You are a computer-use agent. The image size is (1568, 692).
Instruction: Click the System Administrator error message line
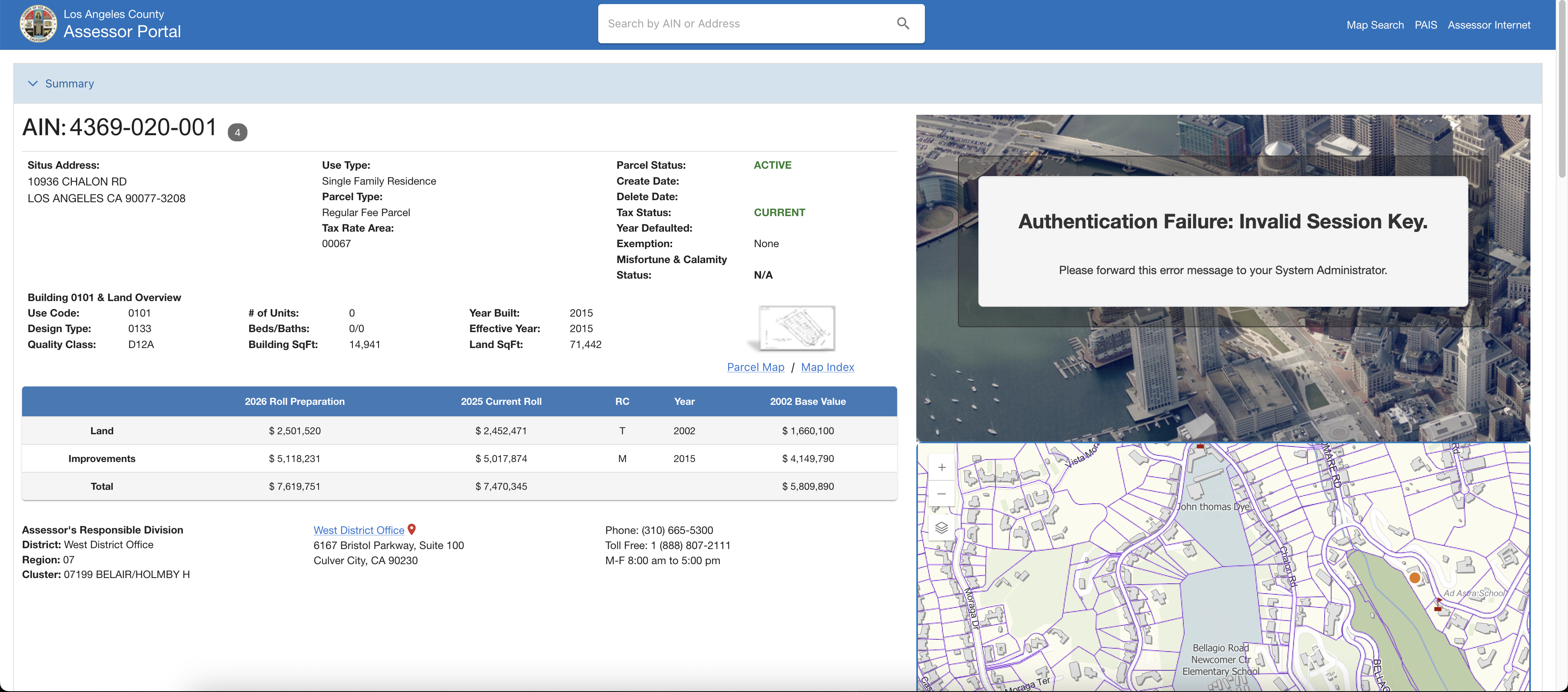click(1222, 270)
